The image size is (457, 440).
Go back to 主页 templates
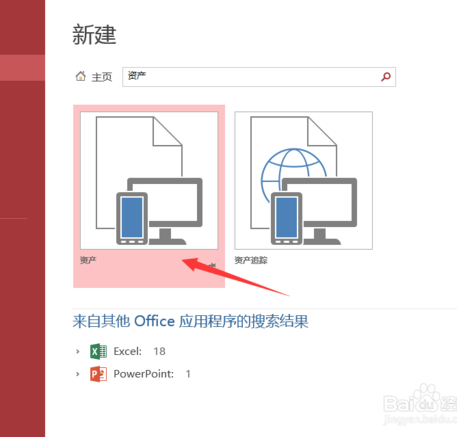pos(102,77)
